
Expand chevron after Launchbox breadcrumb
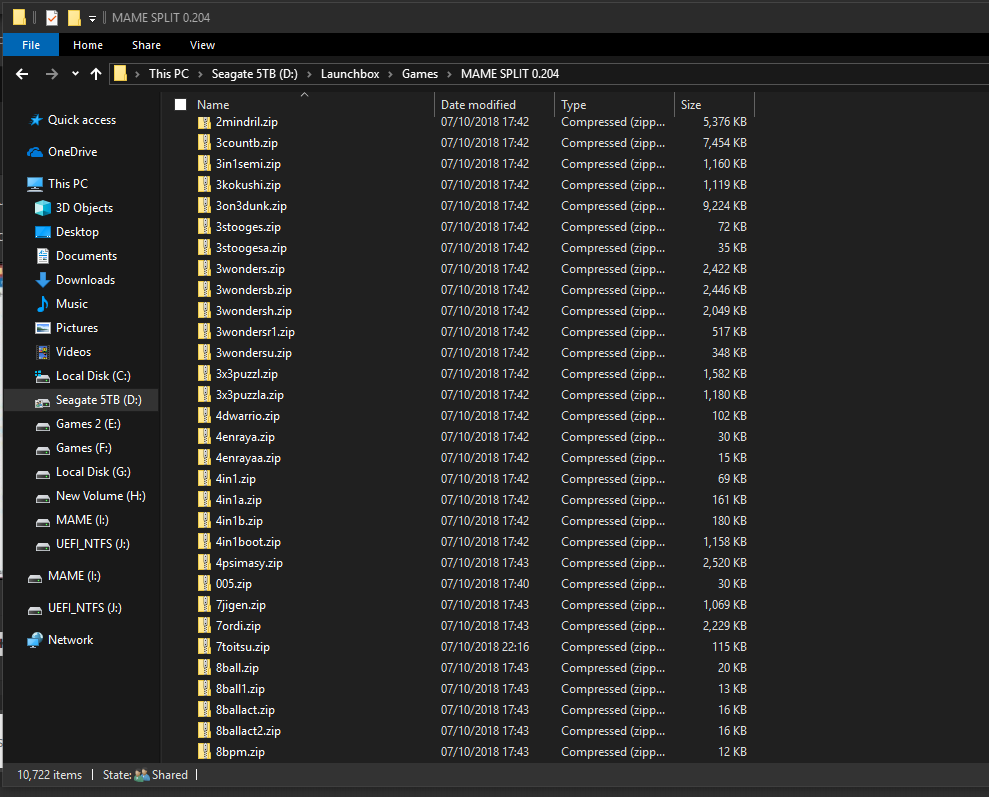[x=390, y=74]
